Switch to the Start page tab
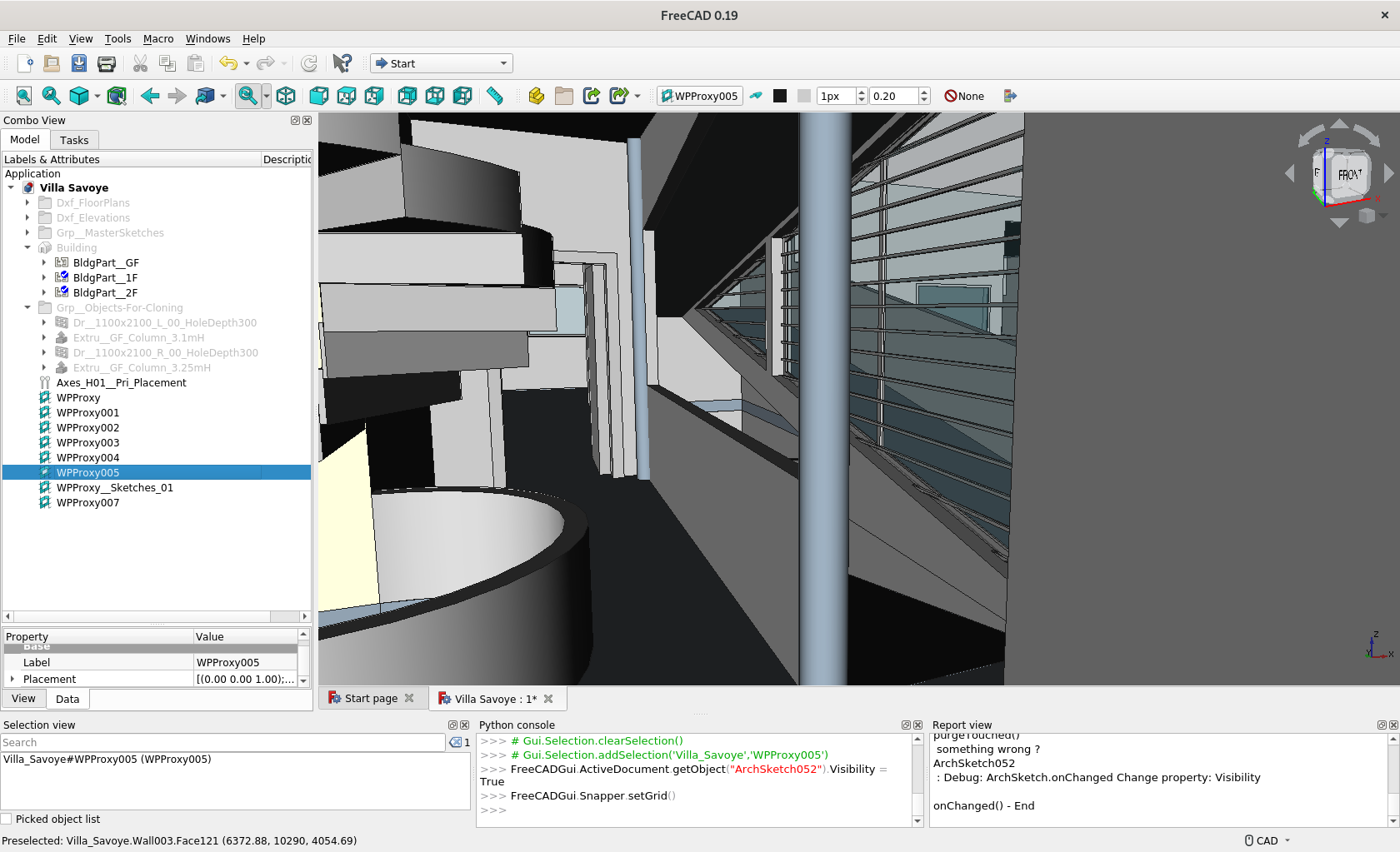This screenshot has height=852, width=1400. pos(372,698)
